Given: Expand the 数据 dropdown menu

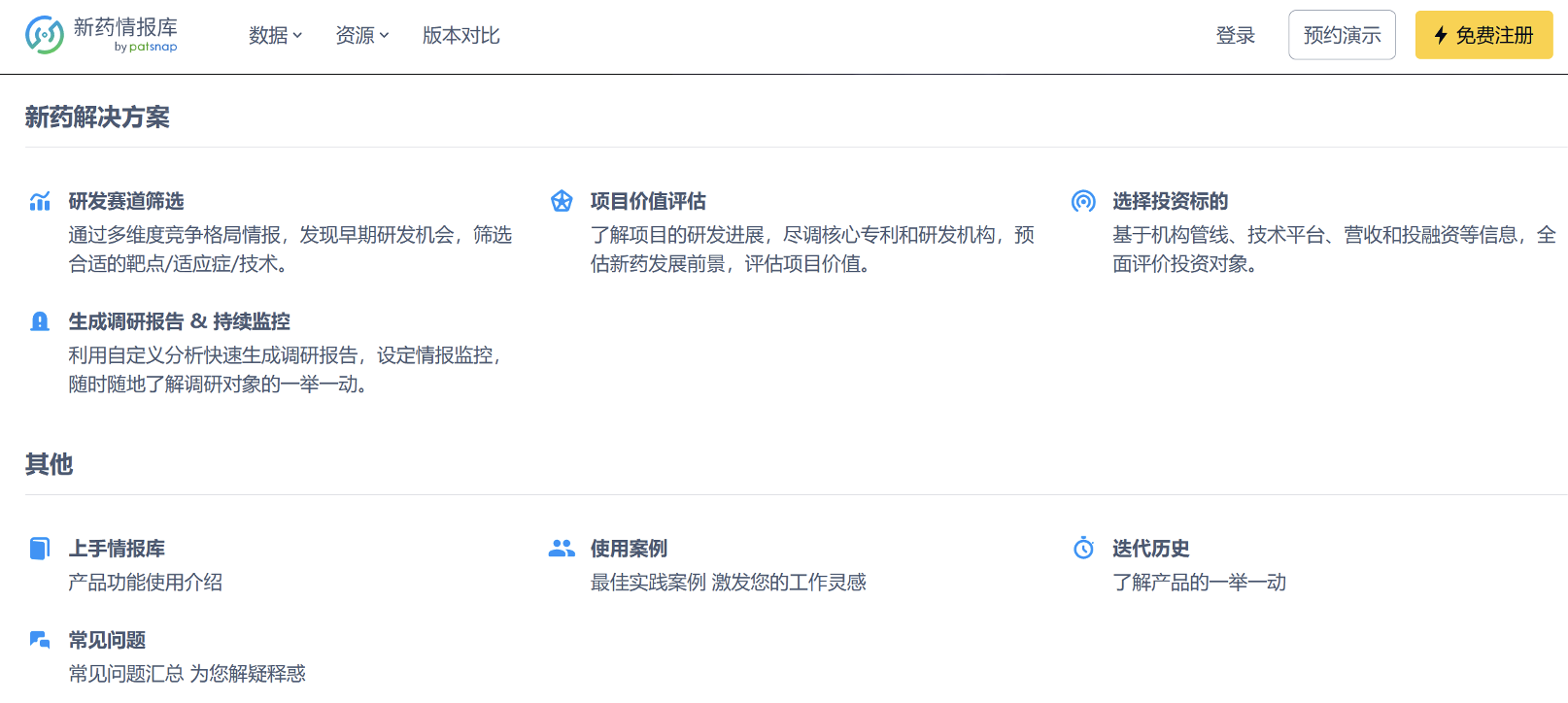Looking at the screenshot, I should click(275, 36).
